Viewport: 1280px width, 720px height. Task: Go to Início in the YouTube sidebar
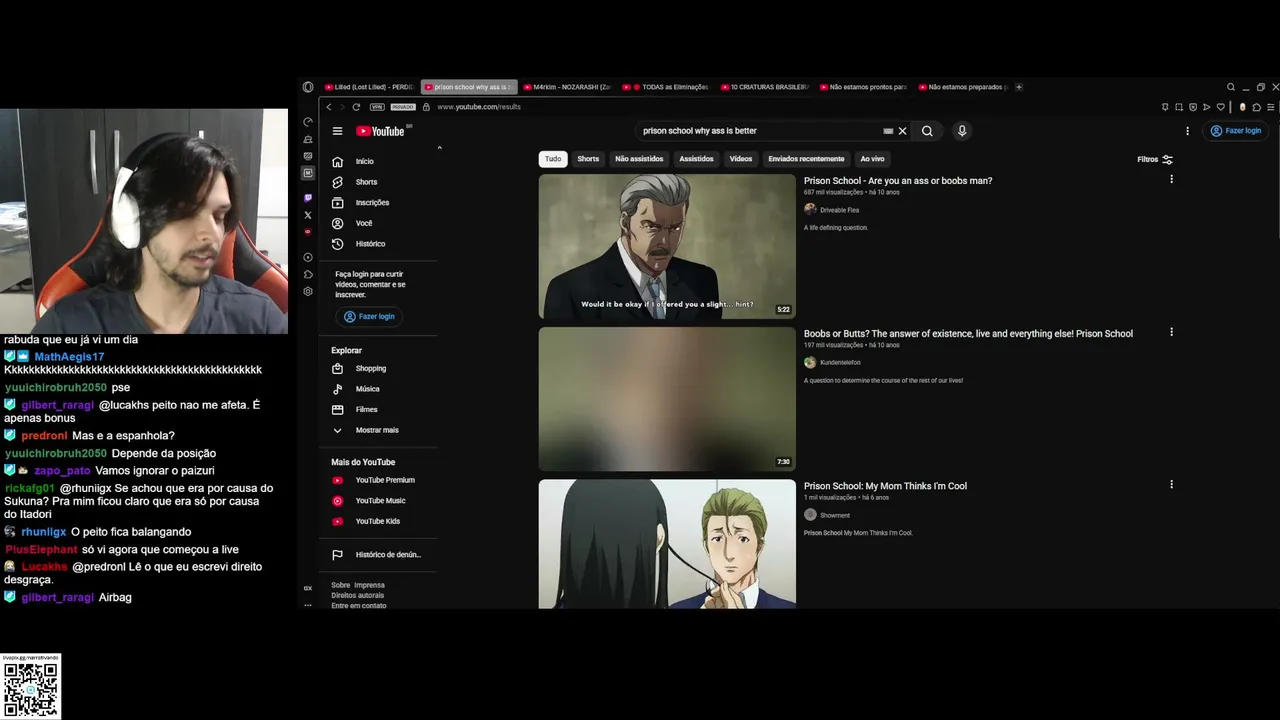pos(378,161)
